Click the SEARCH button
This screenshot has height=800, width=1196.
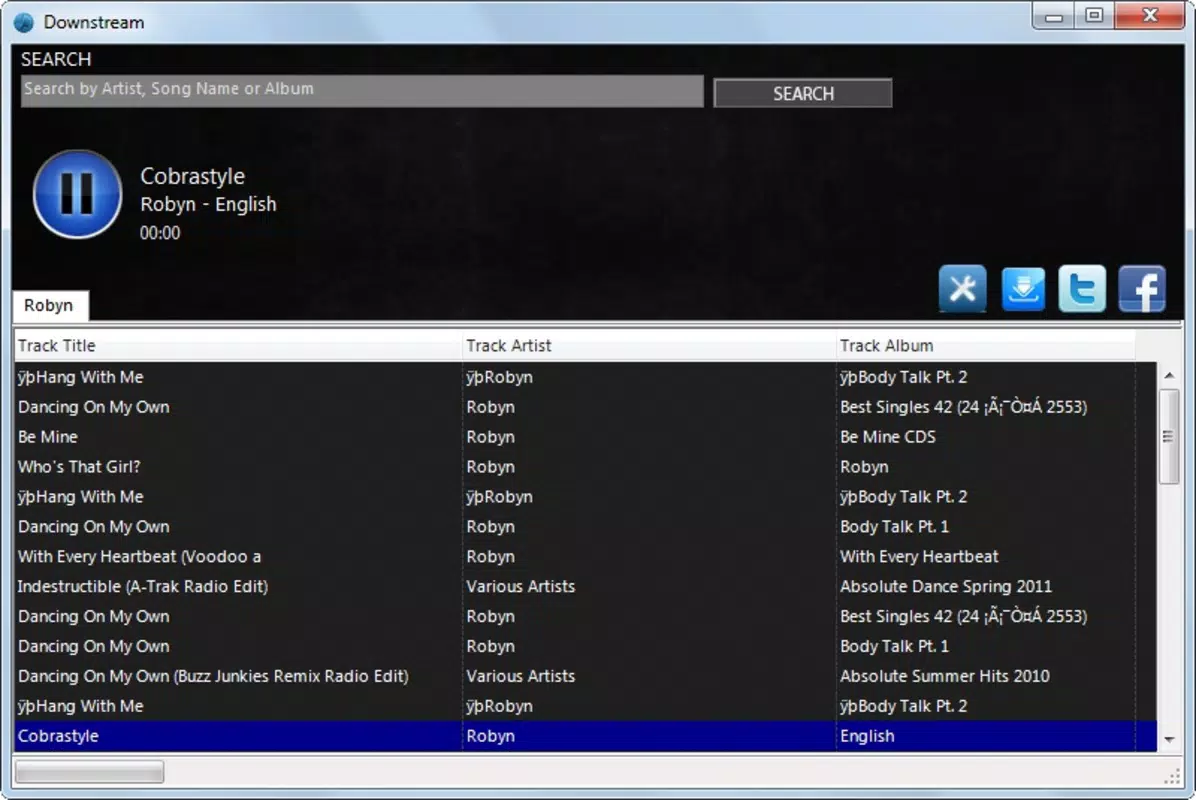click(802, 93)
